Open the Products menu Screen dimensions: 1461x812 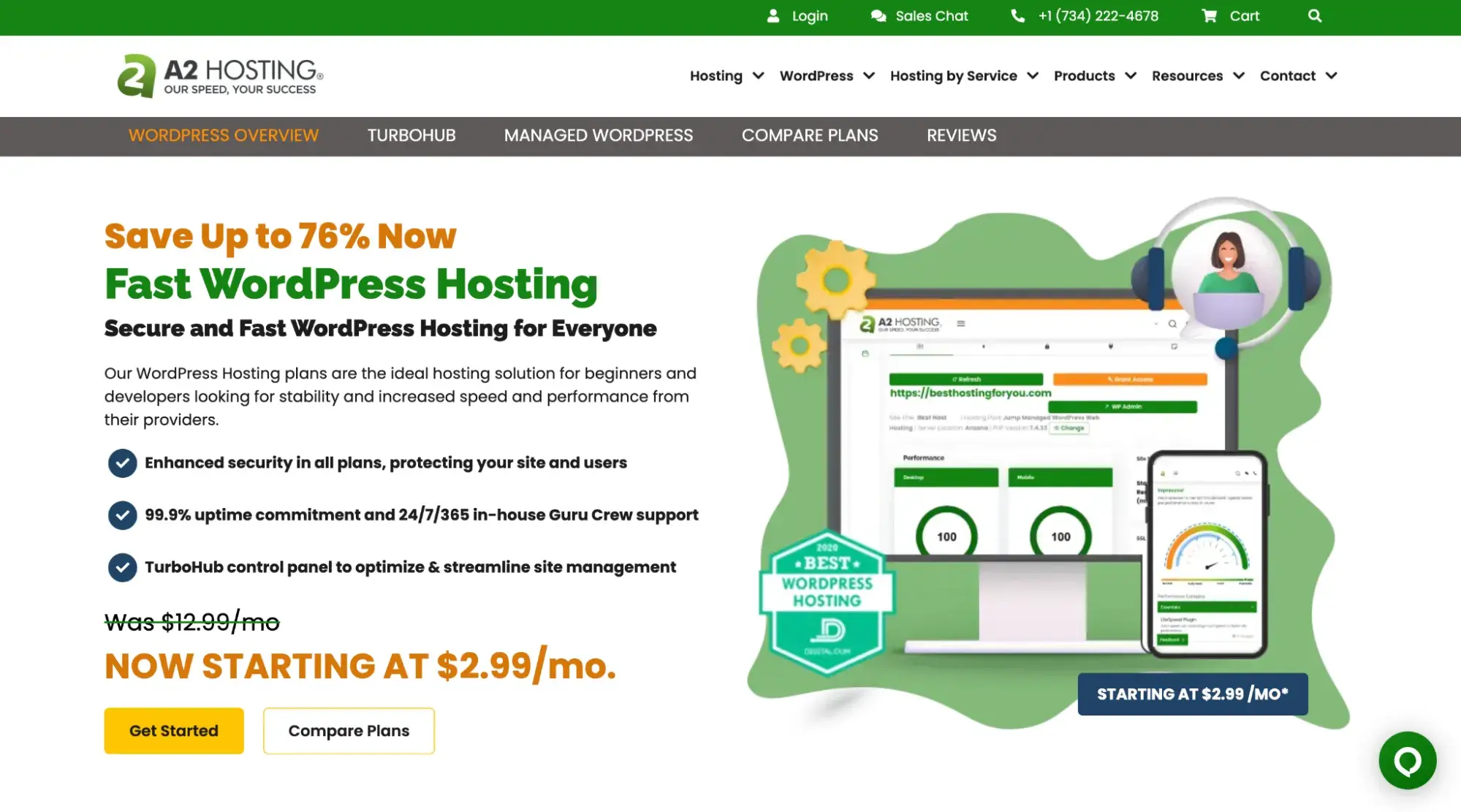[1095, 76]
